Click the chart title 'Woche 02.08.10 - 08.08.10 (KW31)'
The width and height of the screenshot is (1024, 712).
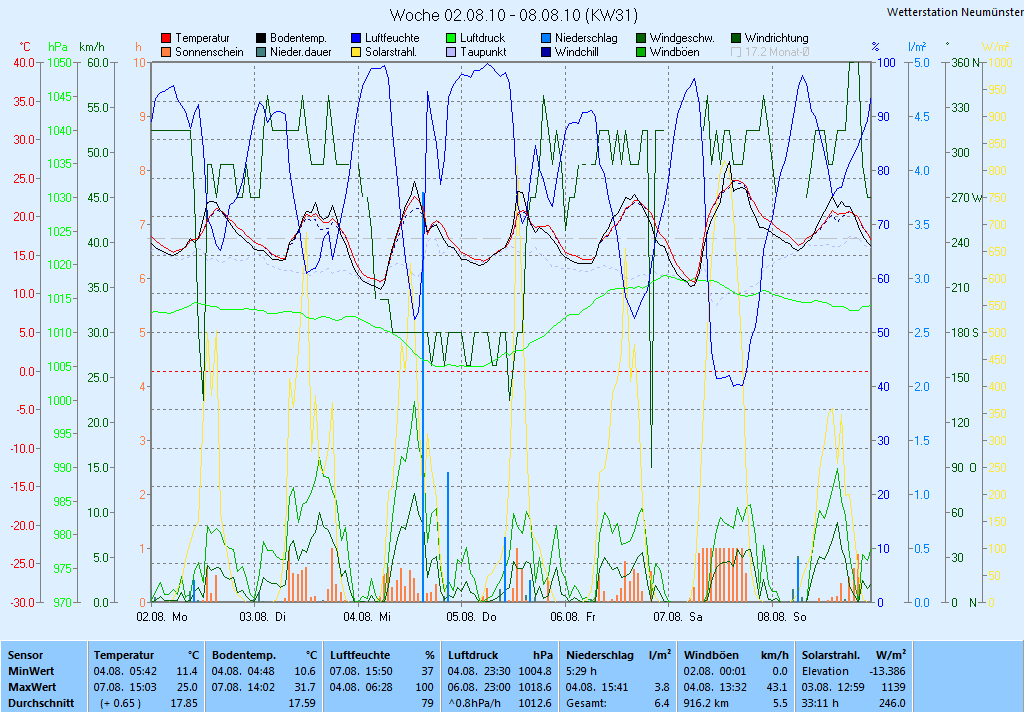tap(513, 15)
